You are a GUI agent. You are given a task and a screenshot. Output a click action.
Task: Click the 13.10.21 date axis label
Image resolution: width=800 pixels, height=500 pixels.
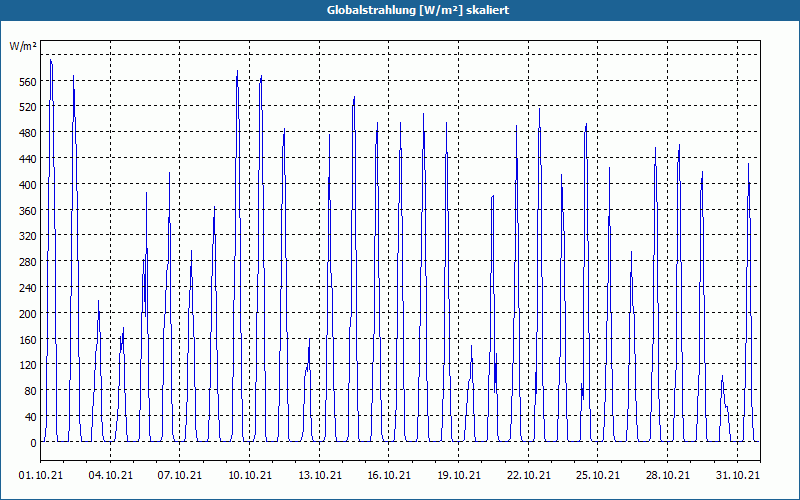[319, 476]
